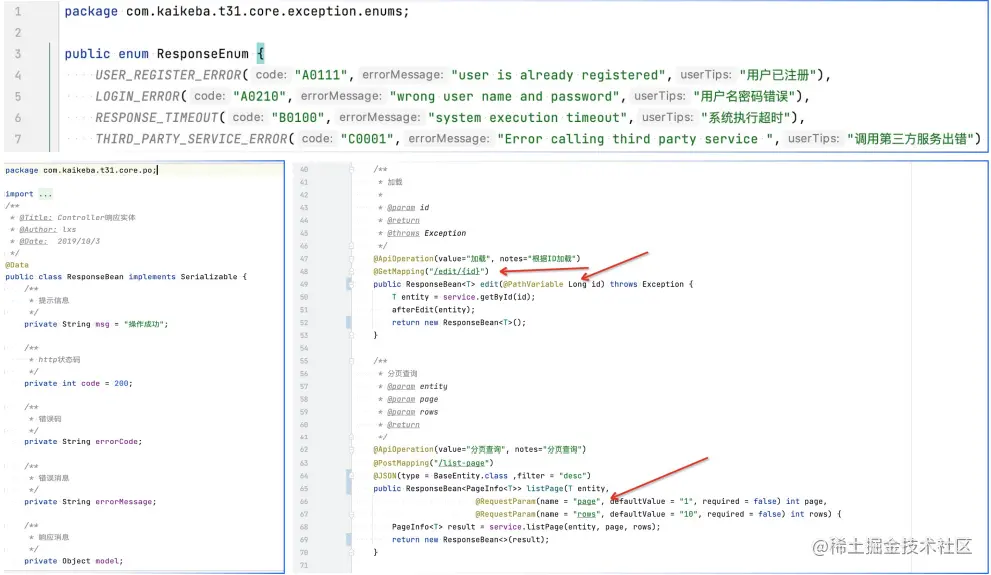
Task: Click the fold marker on line 61
Action: [351, 437]
